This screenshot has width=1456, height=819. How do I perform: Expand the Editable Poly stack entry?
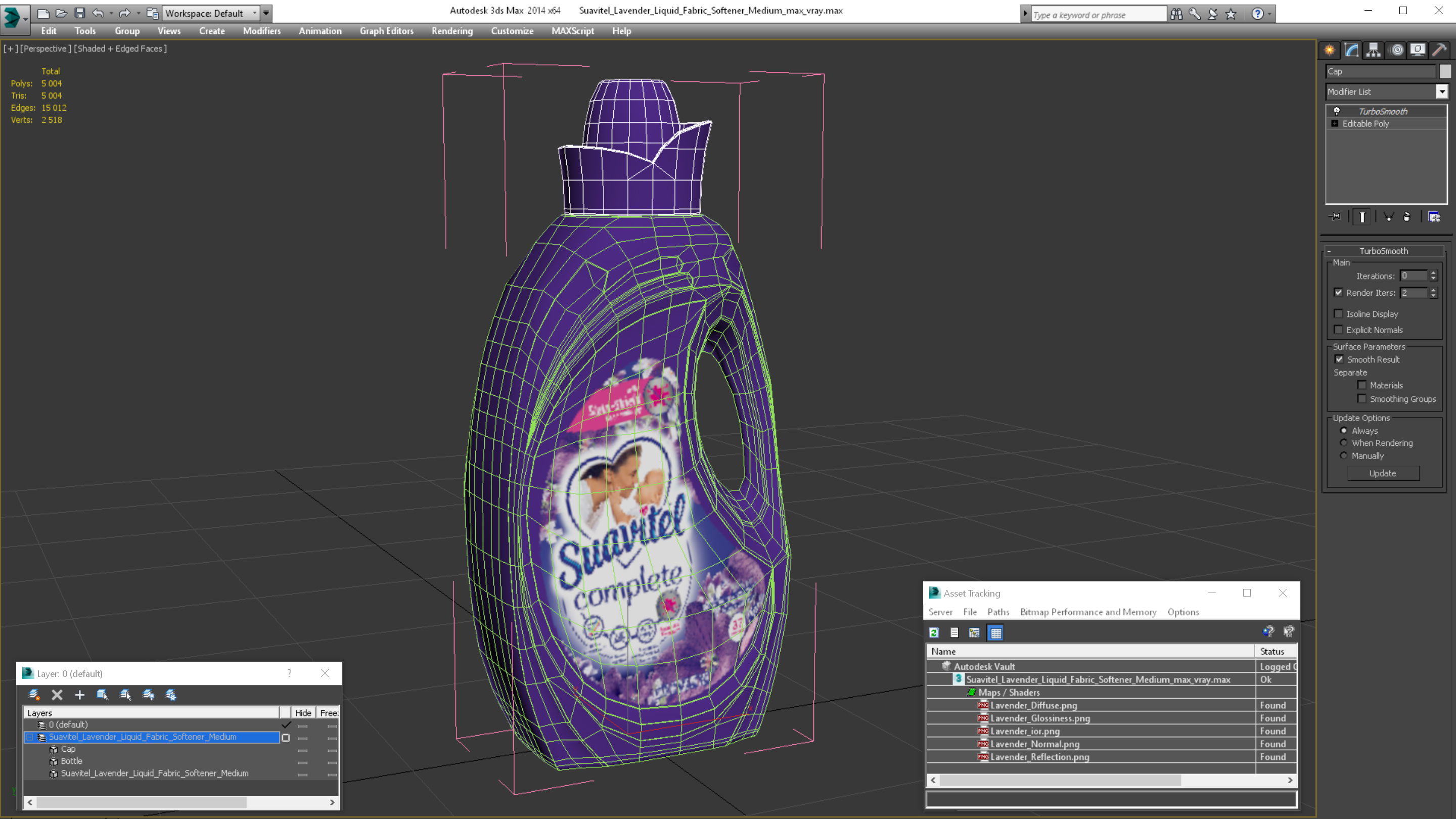click(x=1335, y=123)
